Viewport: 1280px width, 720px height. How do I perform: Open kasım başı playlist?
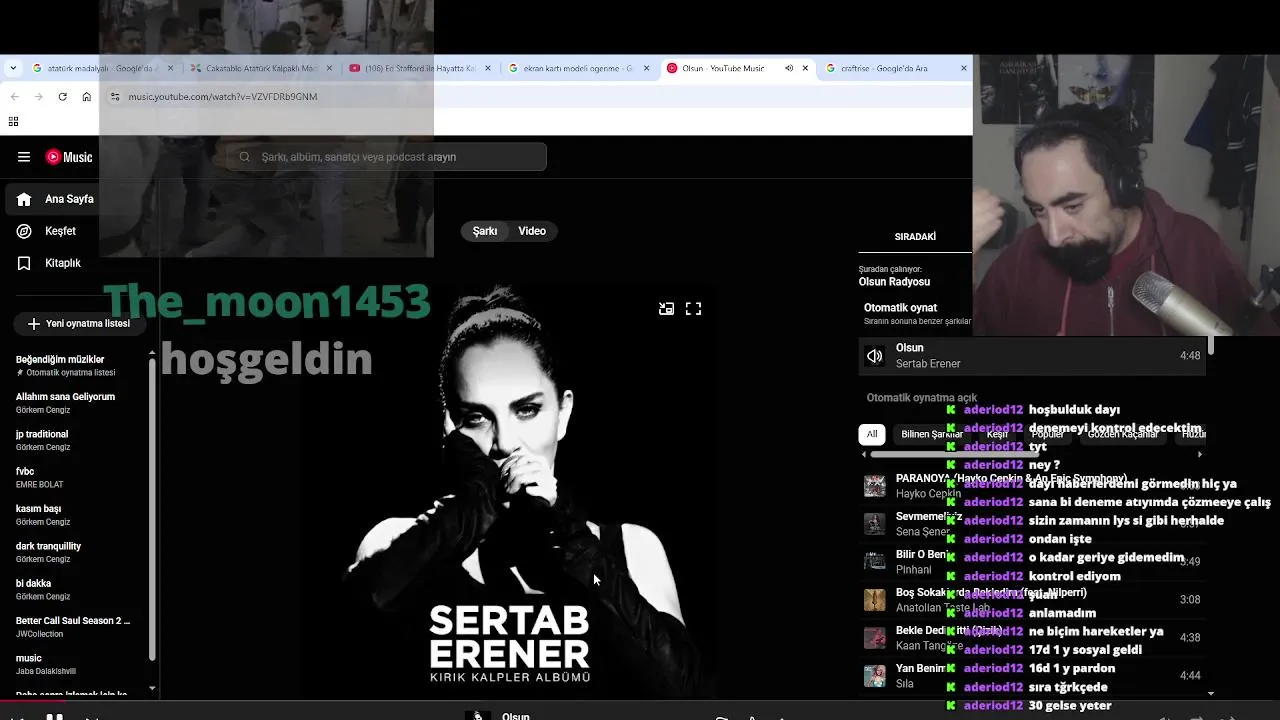click(42, 515)
